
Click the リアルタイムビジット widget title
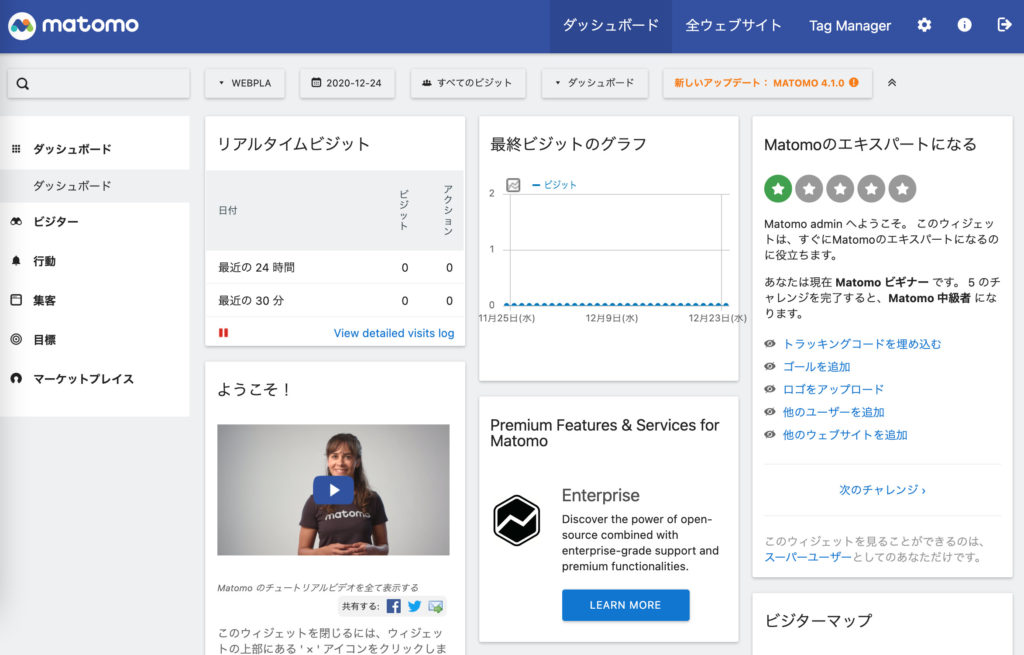point(293,144)
